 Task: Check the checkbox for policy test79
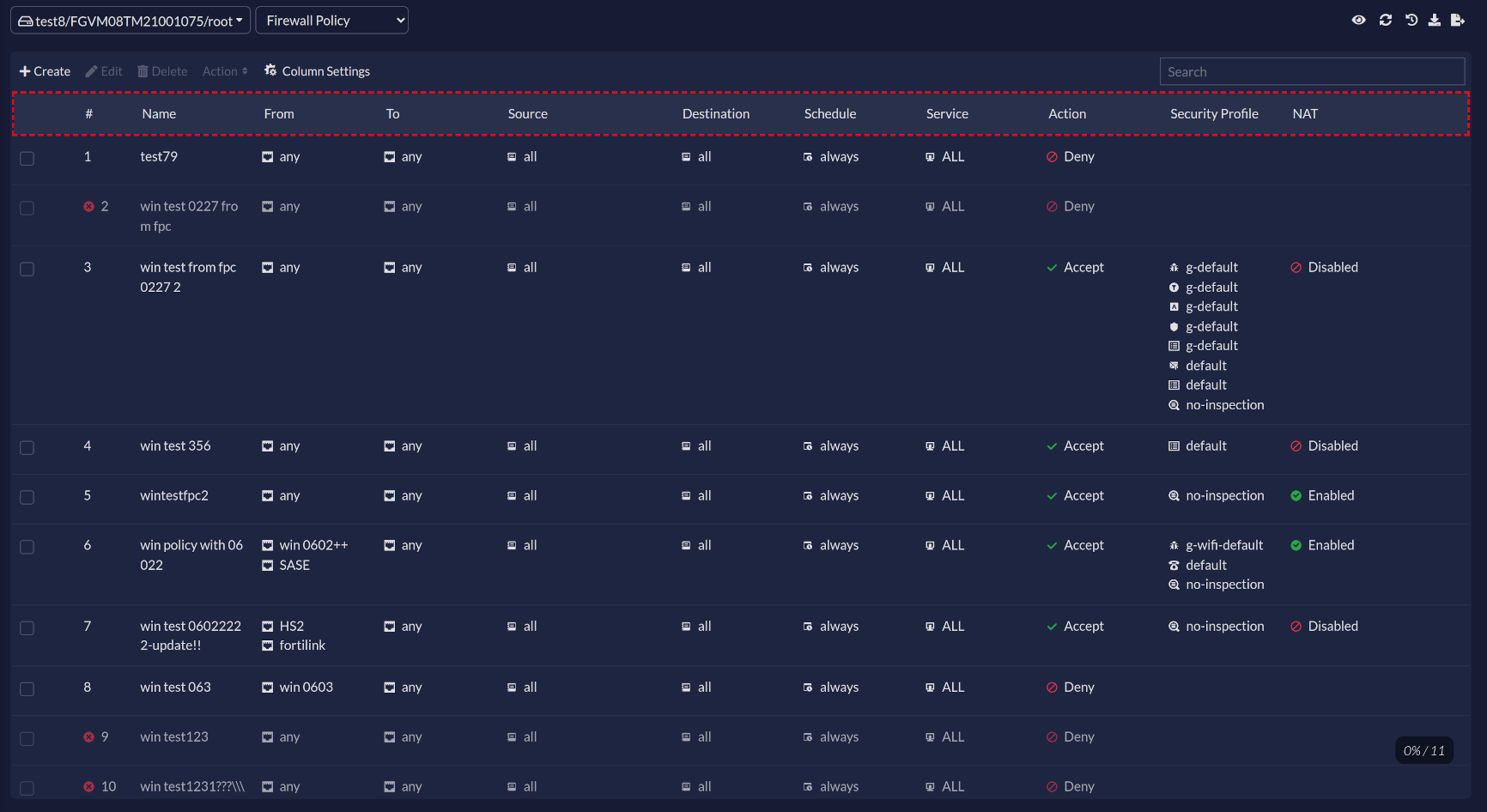pyautogui.click(x=27, y=158)
